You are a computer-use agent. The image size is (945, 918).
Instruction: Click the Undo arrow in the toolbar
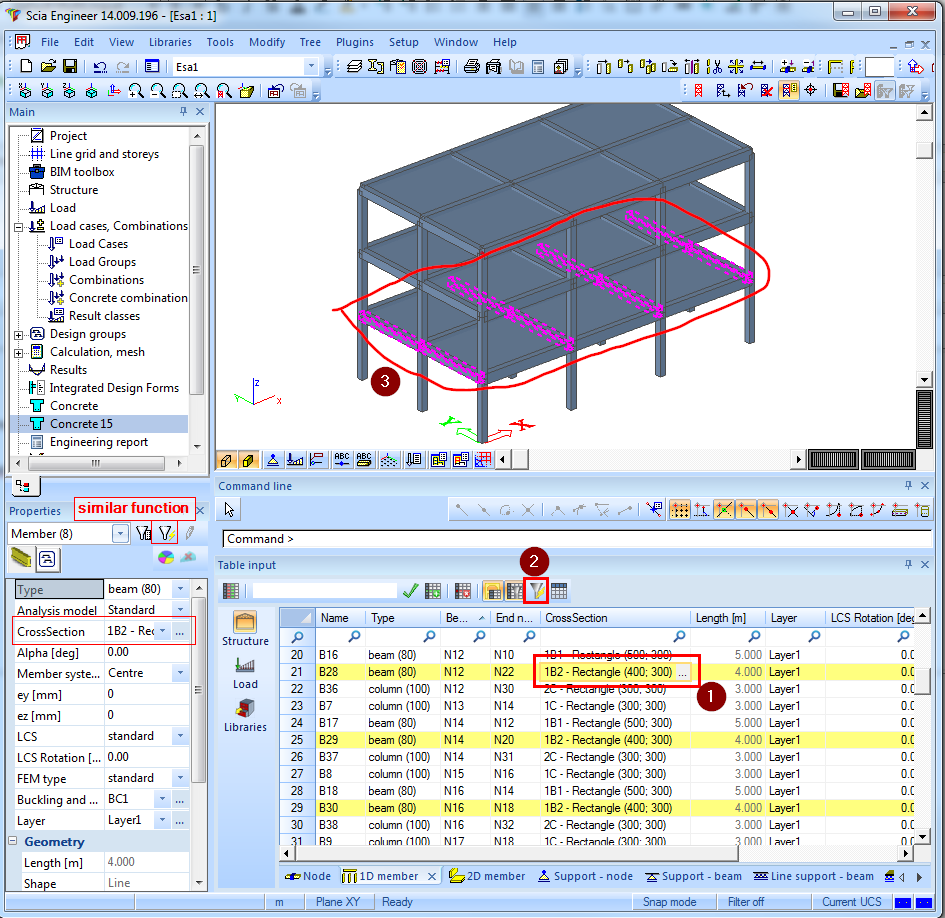[100, 66]
